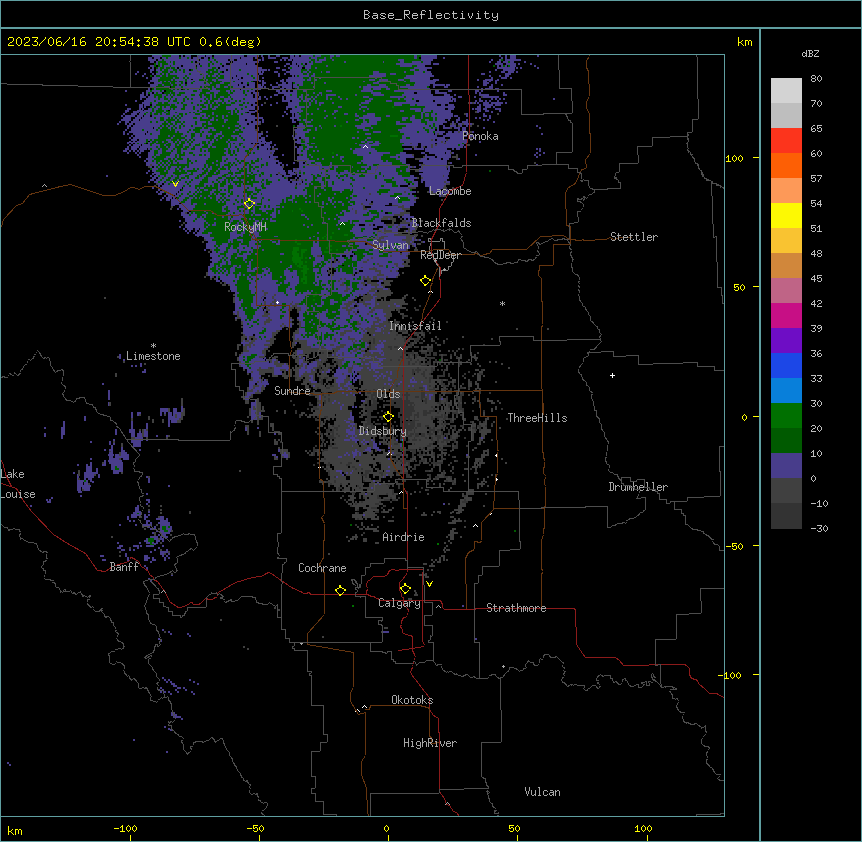The image size is (862, 842).
Task: Click the Stettler label
Action: [x=634, y=237]
